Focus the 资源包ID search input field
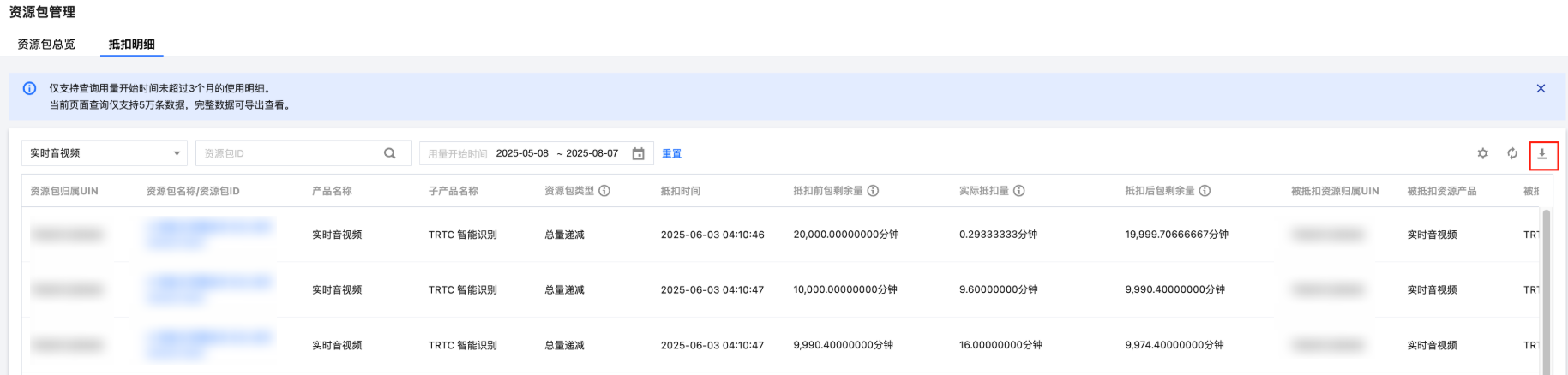This screenshot has height=375, width=1568. pyautogui.click(x=287, y=153)
